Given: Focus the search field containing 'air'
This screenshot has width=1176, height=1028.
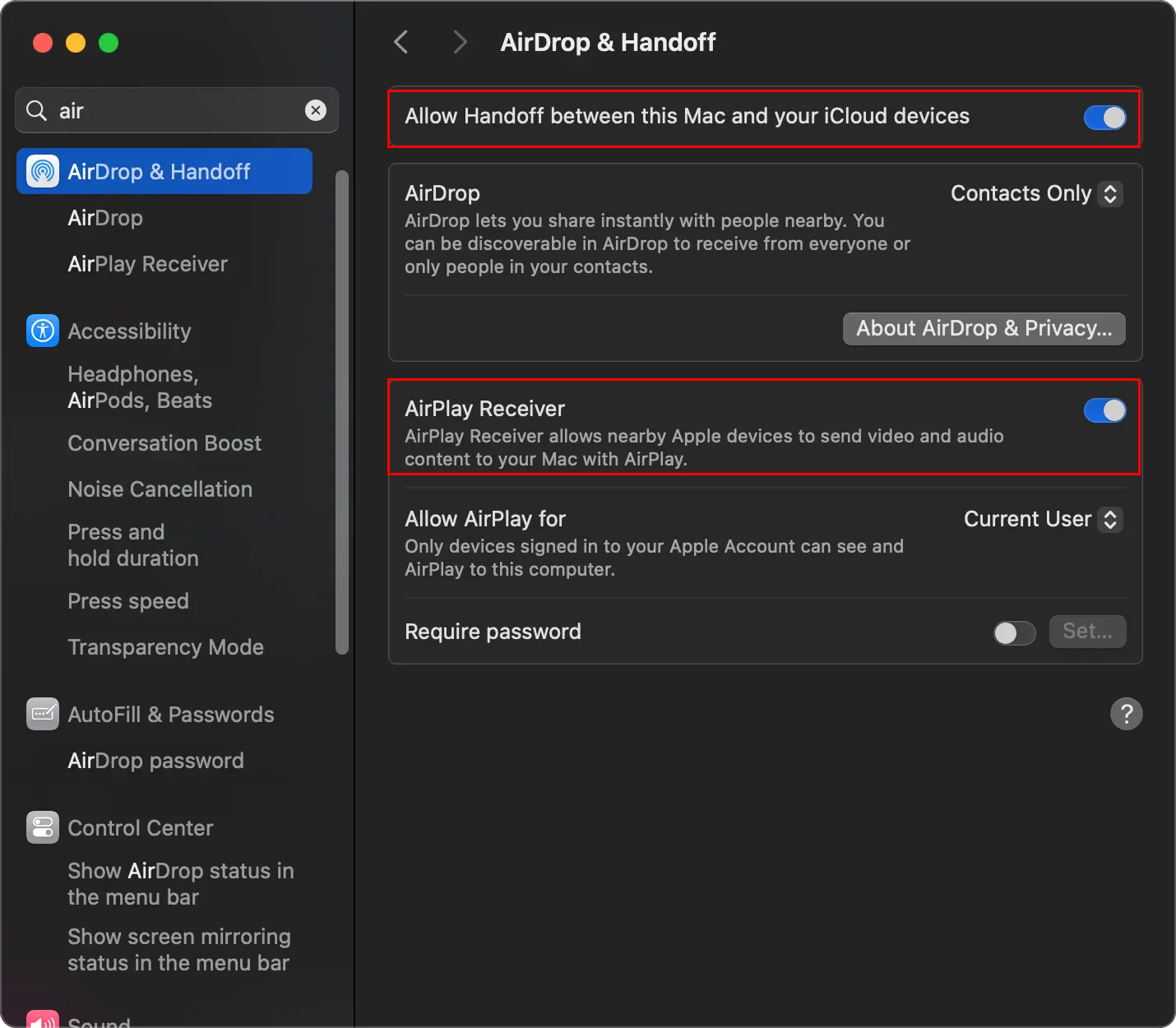Looking at the screenshot, I should pos(177,110).
